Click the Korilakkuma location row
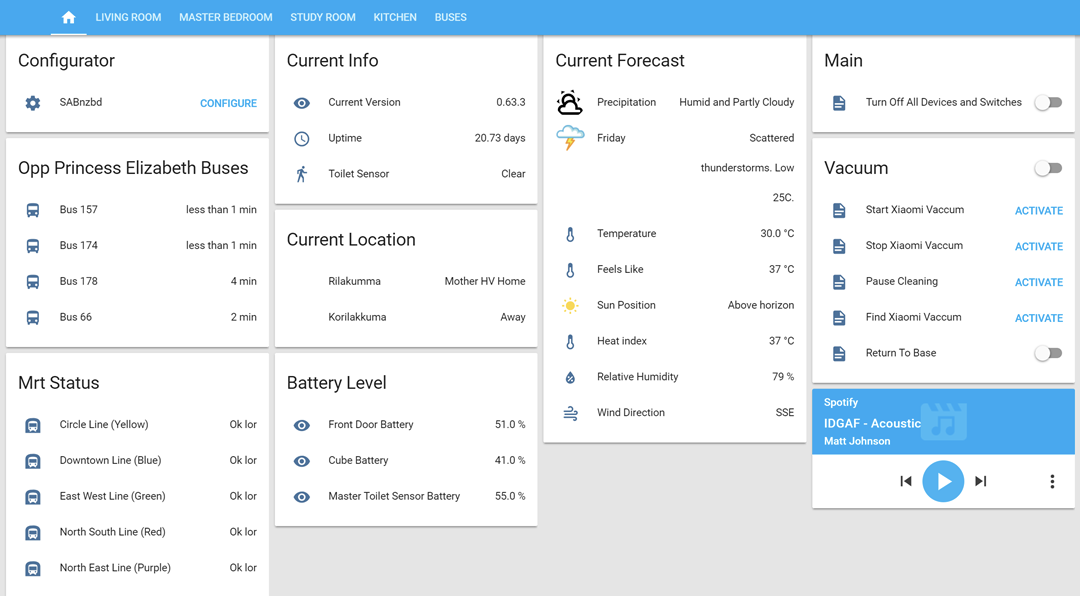 point(406,318)
